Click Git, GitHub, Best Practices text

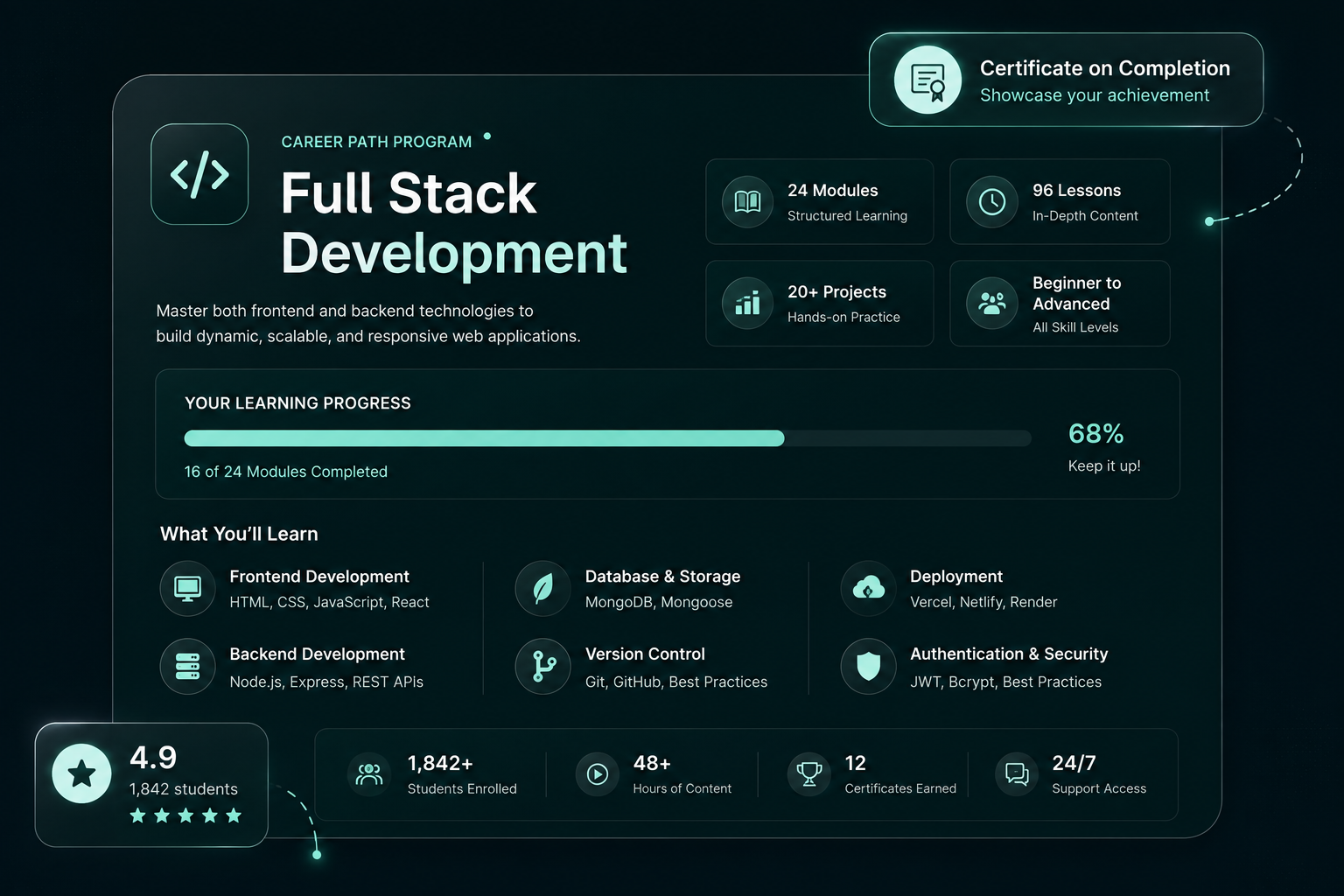point(676,682)
